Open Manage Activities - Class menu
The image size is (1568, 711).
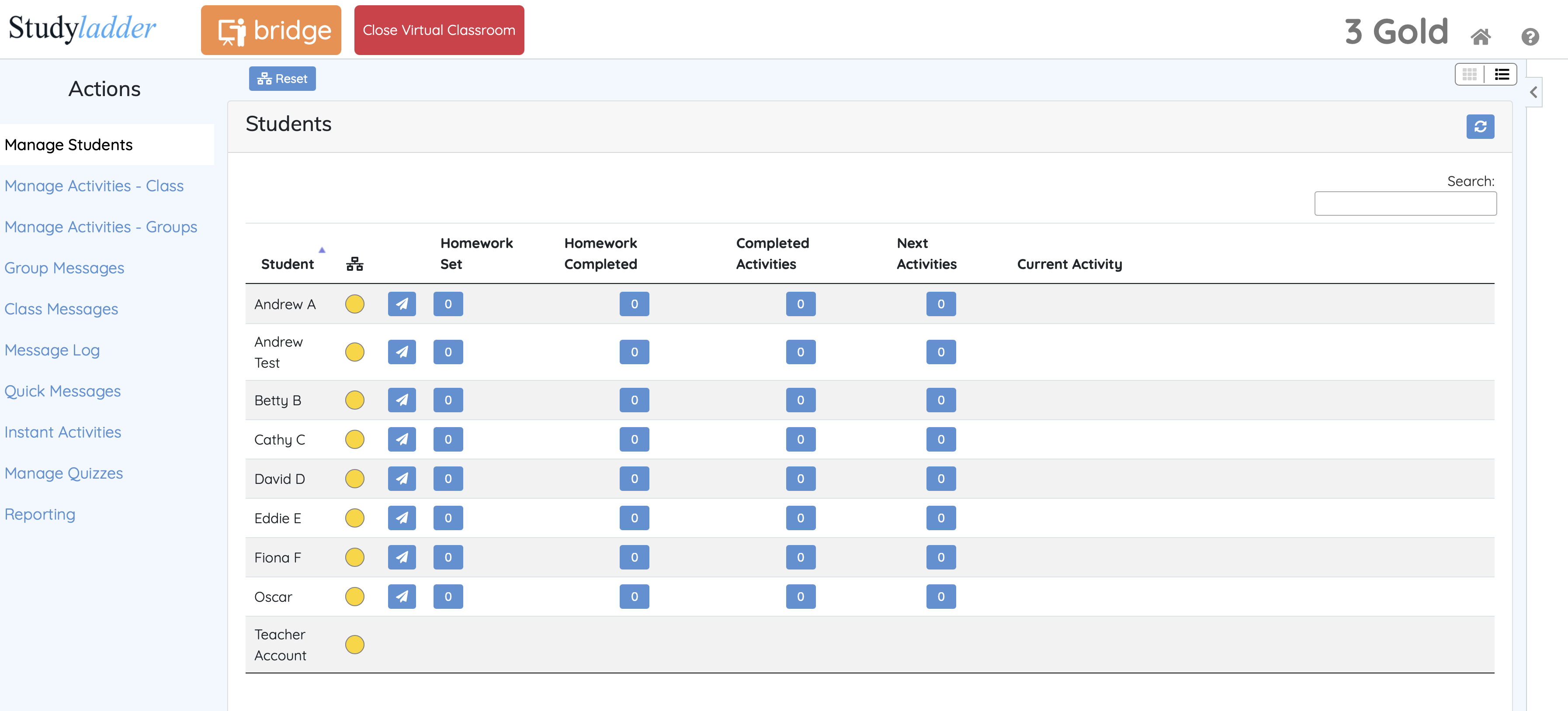[94, 186]
